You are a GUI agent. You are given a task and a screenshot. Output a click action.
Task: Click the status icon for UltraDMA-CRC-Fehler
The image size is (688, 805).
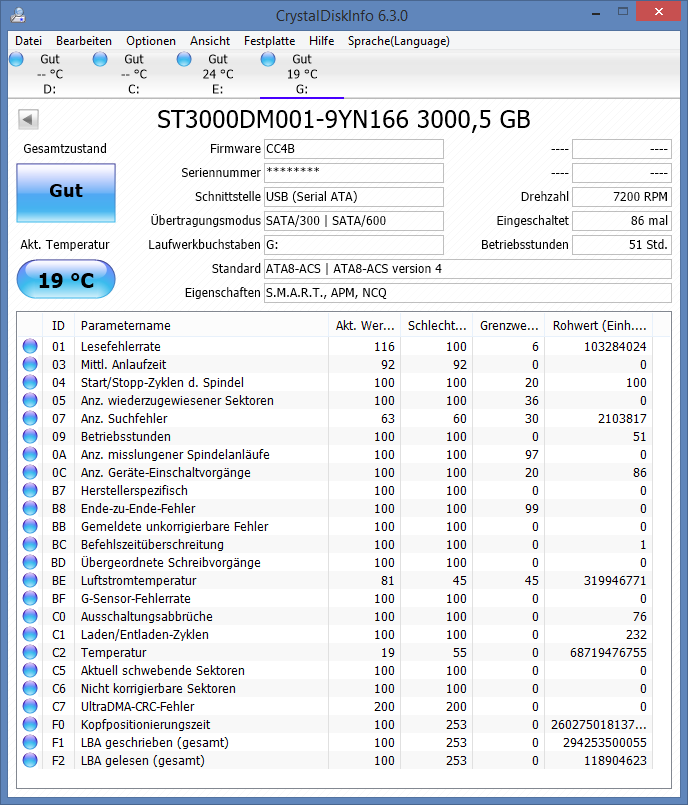pos(30,706)
